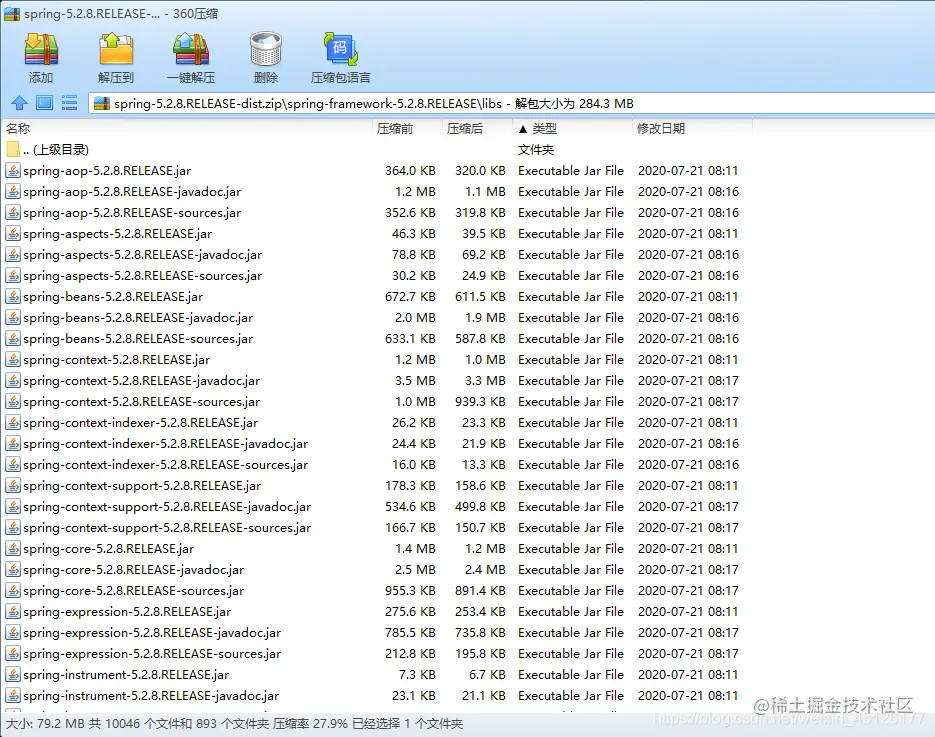Image resolution: width=935 pixels, height=737 pixels.
Task: Click file name spring-core-5.2.8.RELEASE-javadoc.jar
Action: tap(134, 569)
